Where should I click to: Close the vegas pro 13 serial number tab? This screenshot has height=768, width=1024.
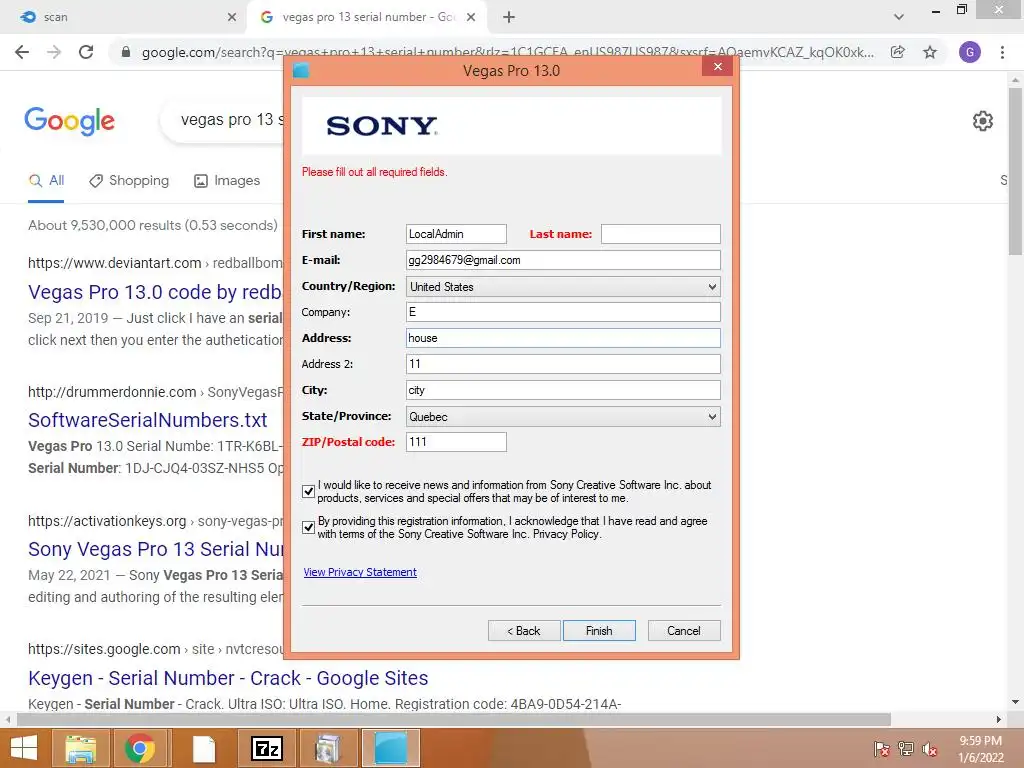pyautogui.click(x=471, y=18)
